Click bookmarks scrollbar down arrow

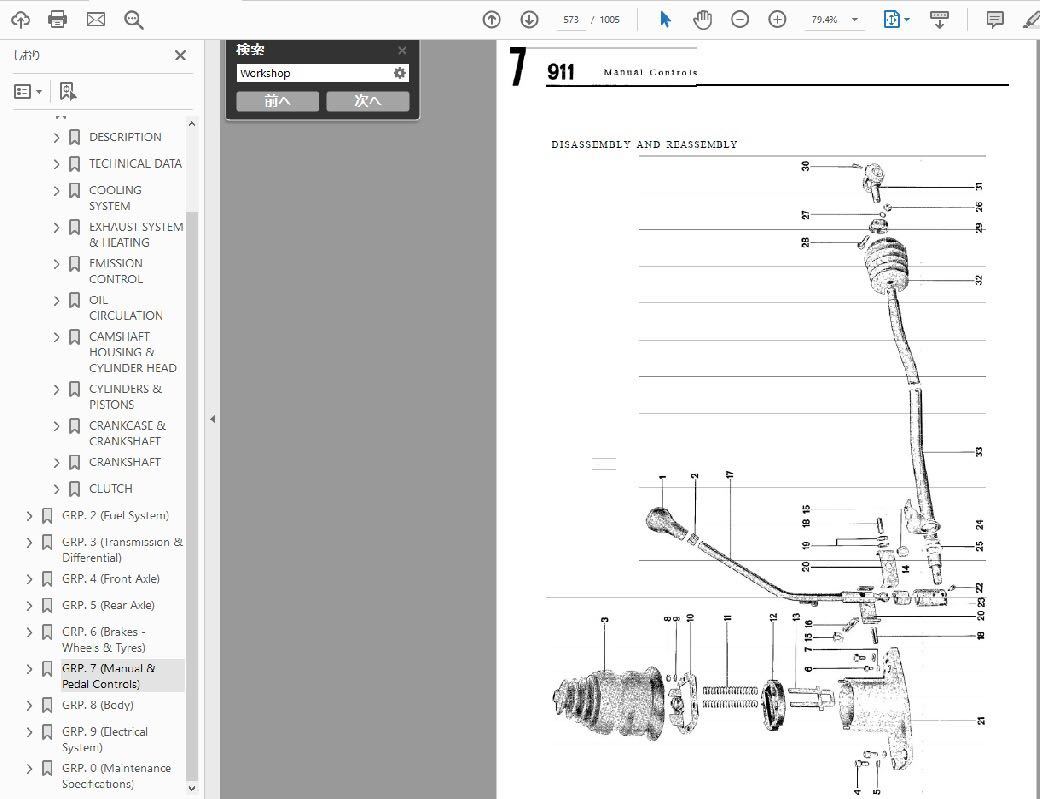click(x=192, y=788)
